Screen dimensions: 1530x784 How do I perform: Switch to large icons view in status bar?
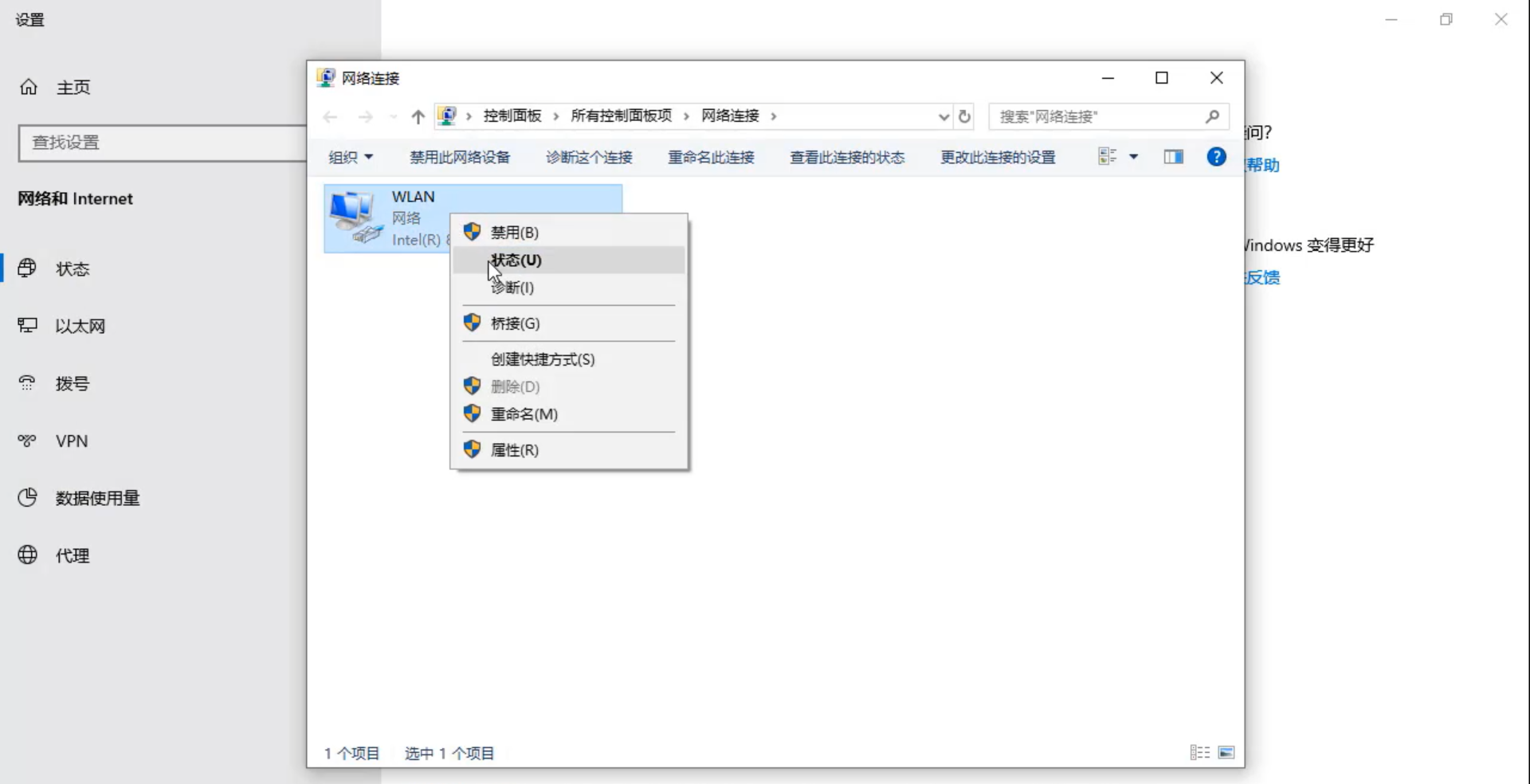point(1226,753)
